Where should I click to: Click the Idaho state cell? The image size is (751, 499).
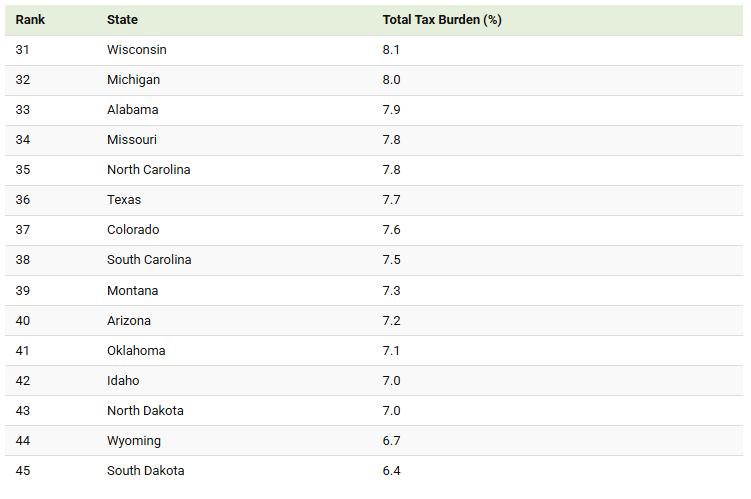[x=123, y=381]
